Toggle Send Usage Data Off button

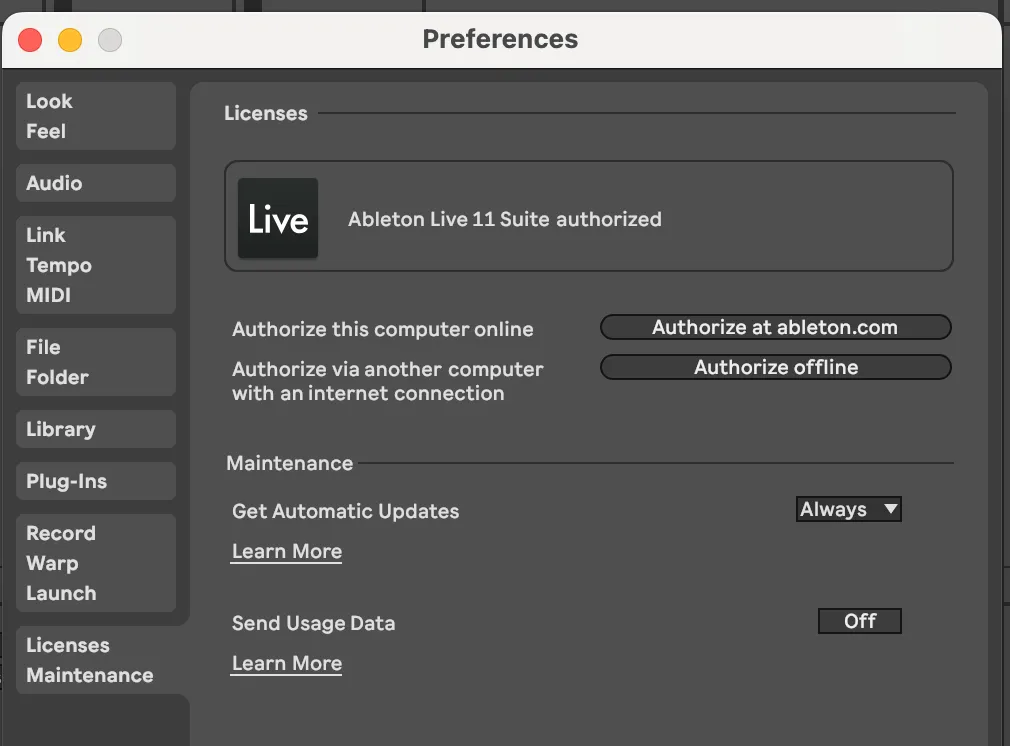(859, 621)
